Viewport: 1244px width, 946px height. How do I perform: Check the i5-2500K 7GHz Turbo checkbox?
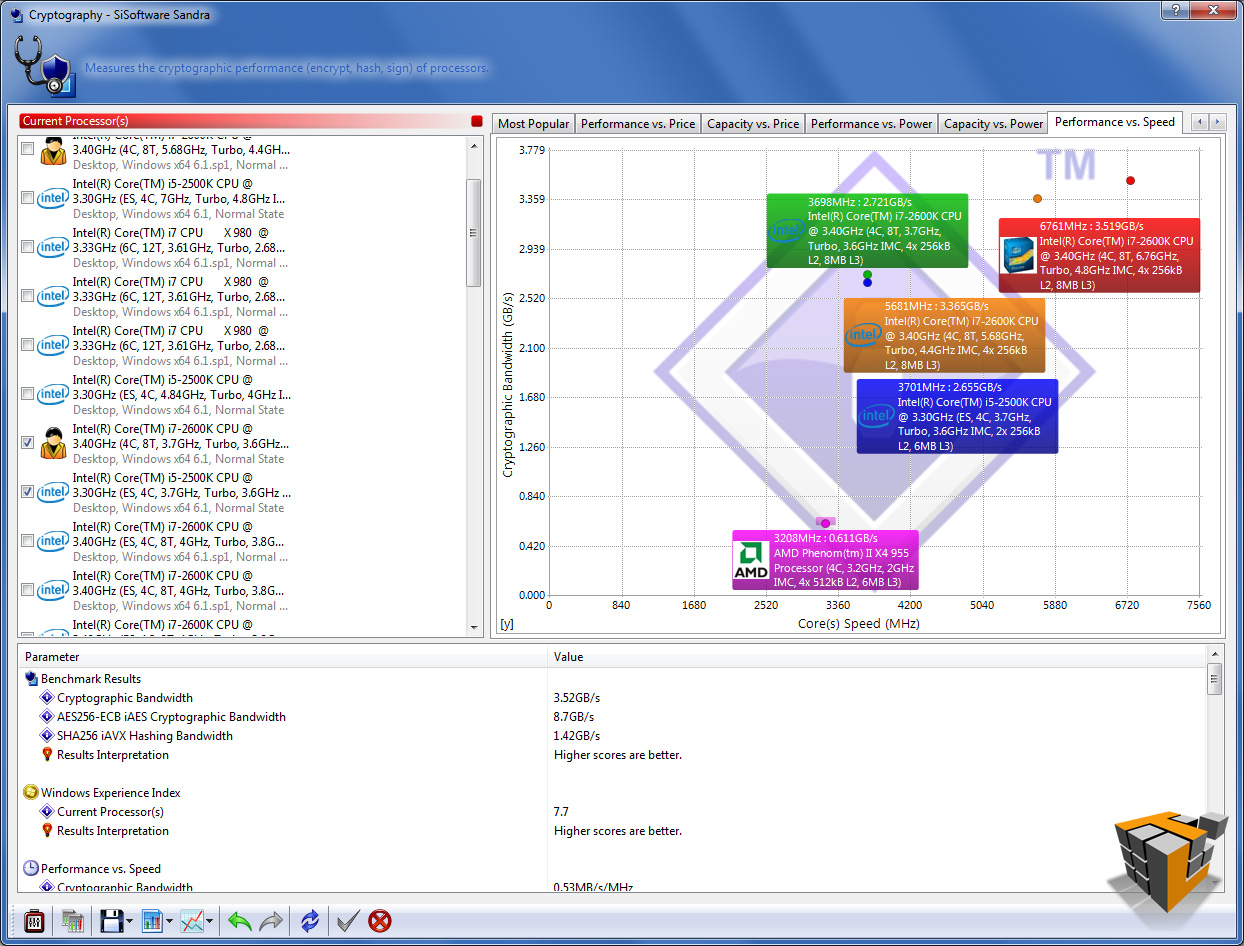click(x=27, y=198)
